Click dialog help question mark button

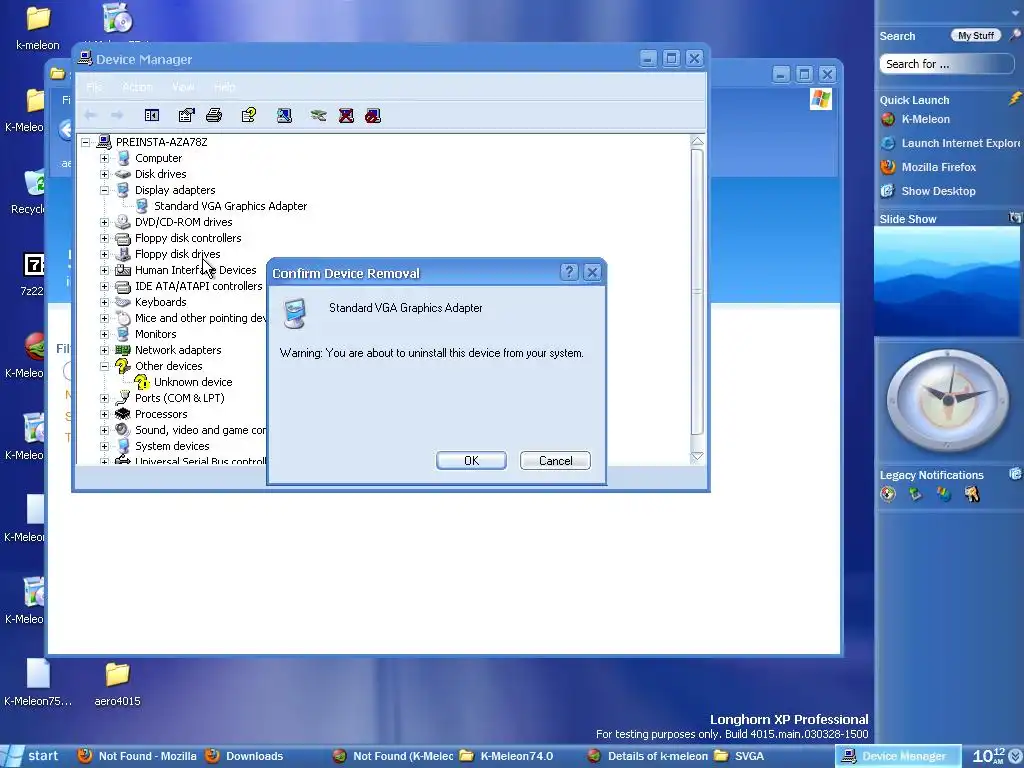point(569,272)
